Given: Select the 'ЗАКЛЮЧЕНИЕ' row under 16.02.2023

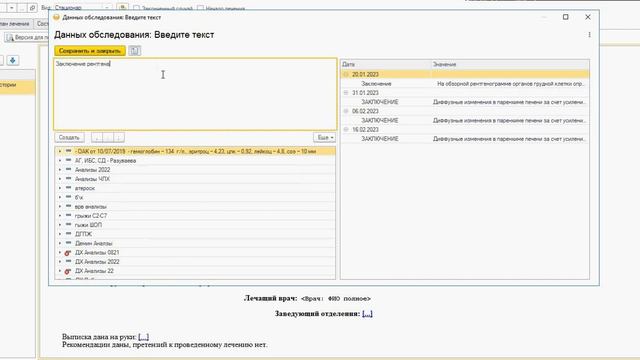Looking at the screenshot, I should click(x=465, y=139).
